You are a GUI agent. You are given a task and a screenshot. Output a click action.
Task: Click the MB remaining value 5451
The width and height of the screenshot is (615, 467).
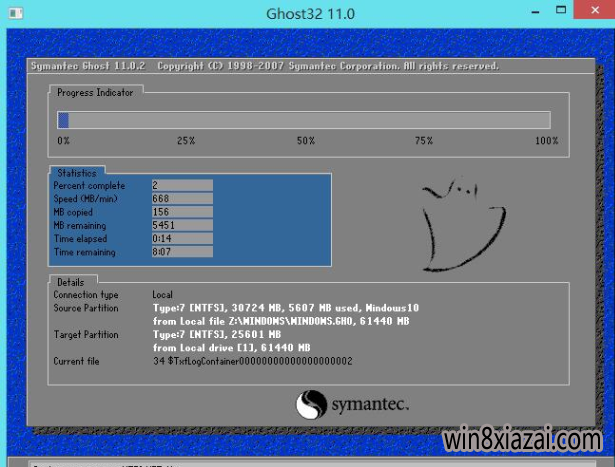[x=182, y=225]
